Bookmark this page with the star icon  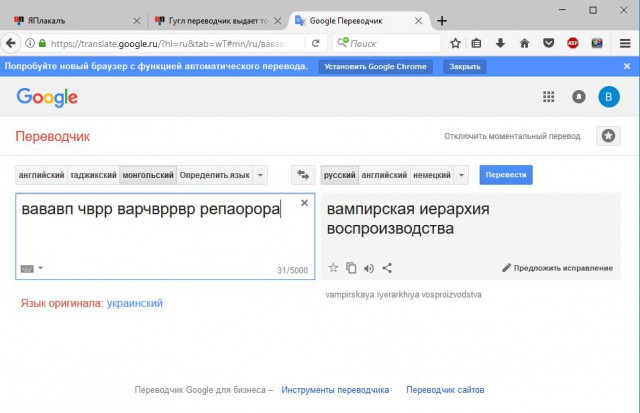coord(455,43)
